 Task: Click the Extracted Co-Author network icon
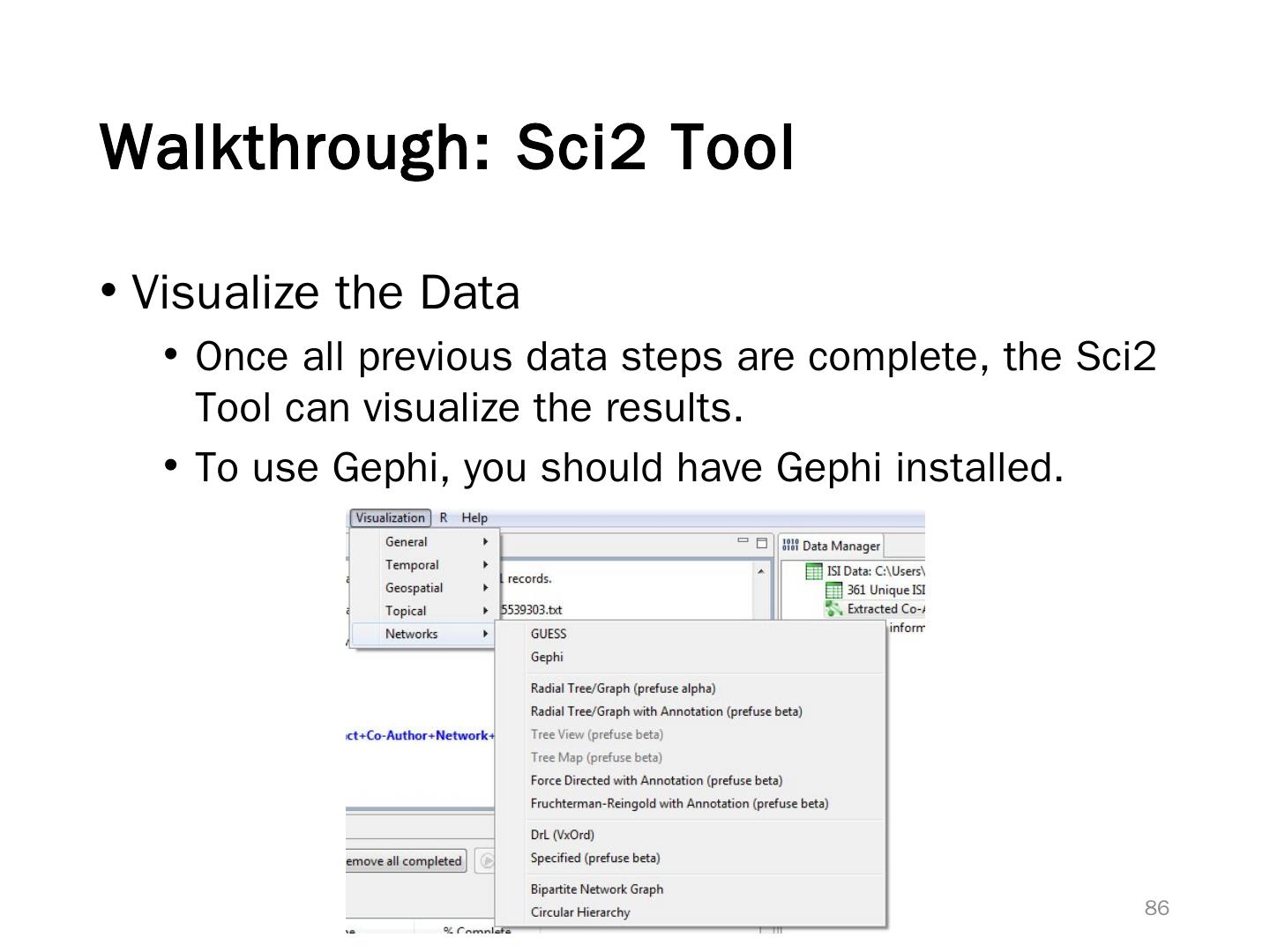point(833,609)
